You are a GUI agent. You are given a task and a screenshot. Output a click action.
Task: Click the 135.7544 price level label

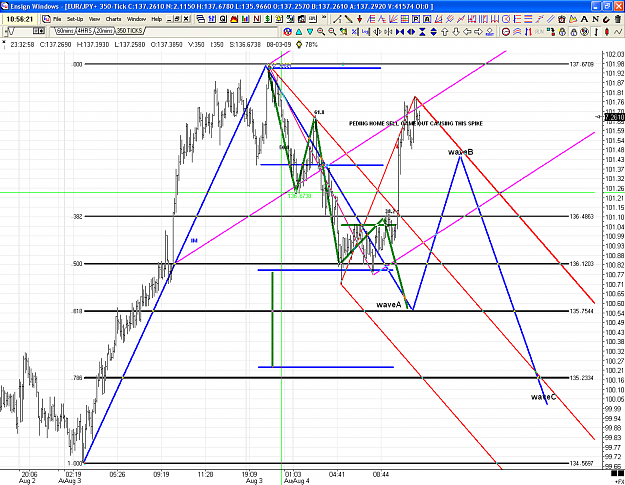point(582,311)
